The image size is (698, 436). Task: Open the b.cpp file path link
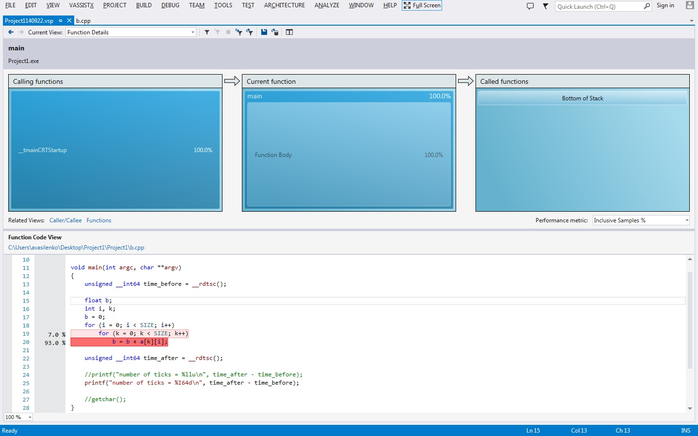click(76, 247)
